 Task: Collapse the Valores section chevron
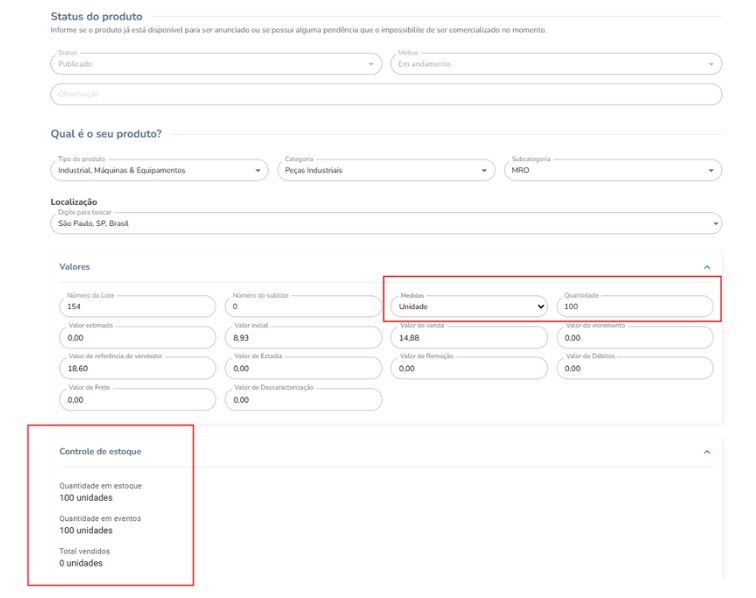[707, 267]
